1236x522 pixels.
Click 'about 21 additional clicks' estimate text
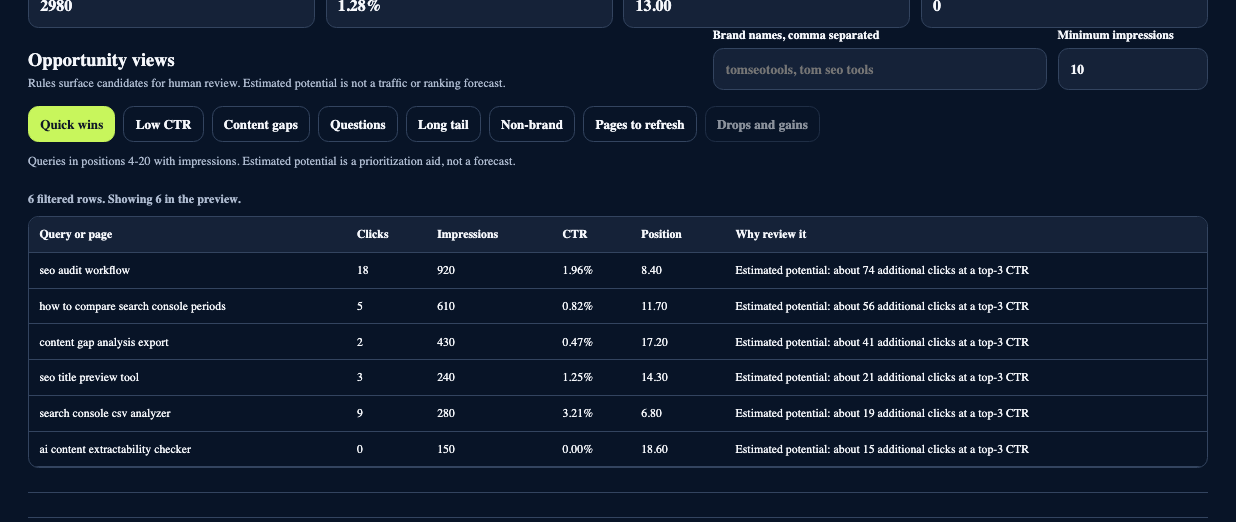point(895,377)
